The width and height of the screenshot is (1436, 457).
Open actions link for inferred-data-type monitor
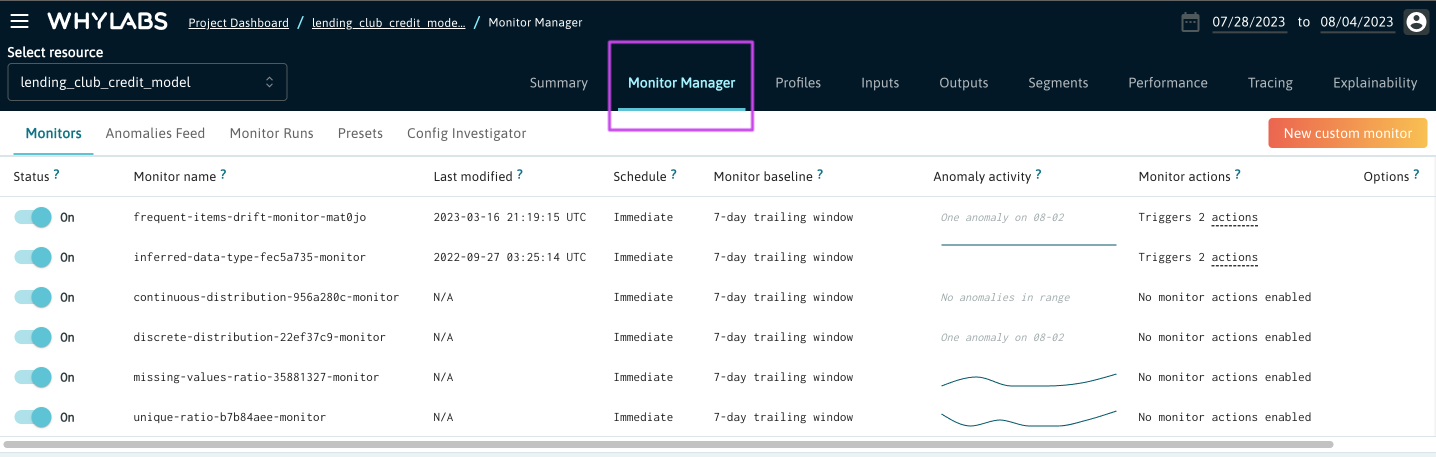pos(1234,257)
